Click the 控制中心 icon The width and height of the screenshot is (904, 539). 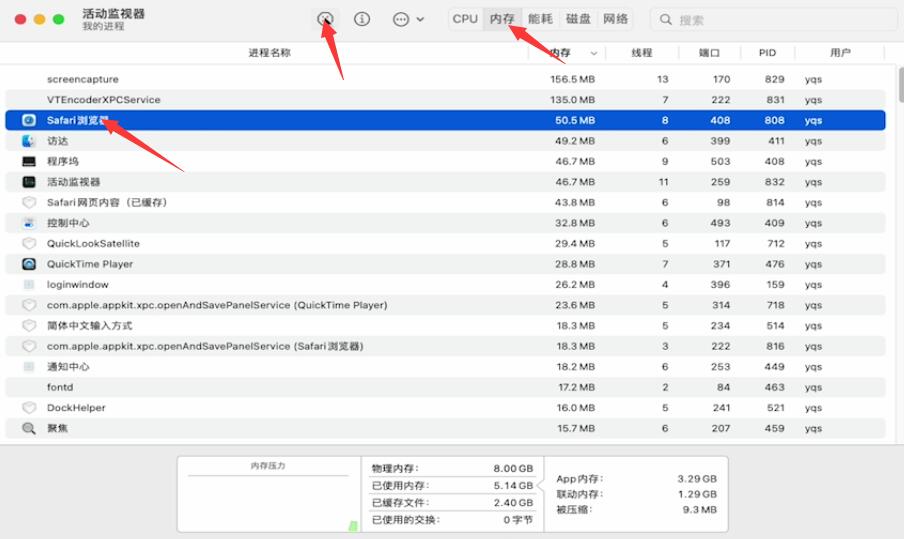(x=29, y=223)
